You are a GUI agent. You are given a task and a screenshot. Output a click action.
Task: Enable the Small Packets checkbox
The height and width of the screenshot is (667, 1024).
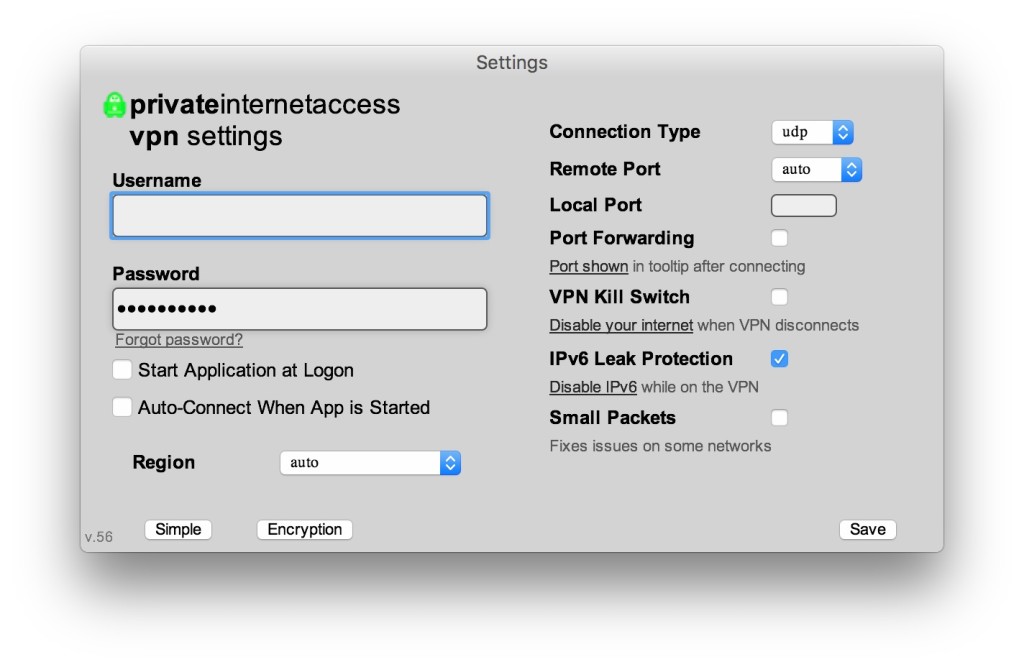[779, 417]
